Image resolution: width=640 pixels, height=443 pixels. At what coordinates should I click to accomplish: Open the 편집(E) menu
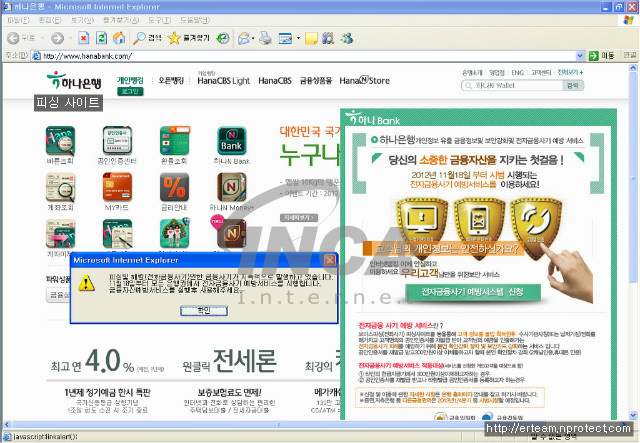tap(50, 20)
